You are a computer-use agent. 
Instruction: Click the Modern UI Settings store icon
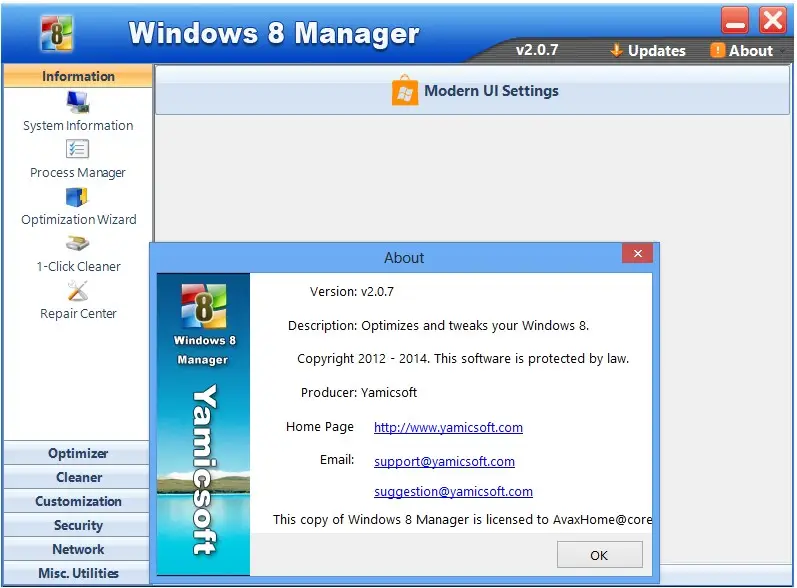[x=405, y=90]
